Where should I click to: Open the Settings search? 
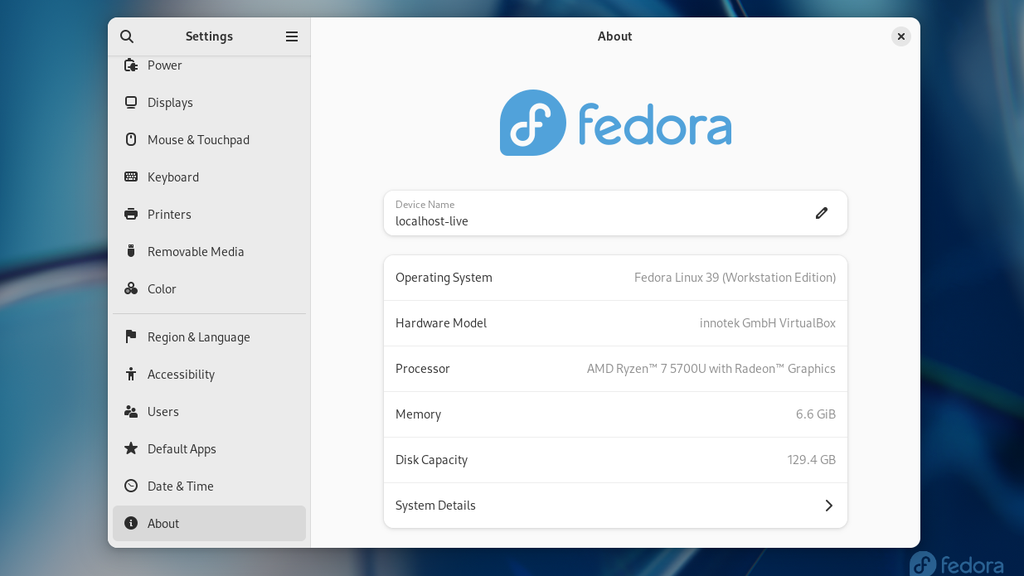point(126,36)
